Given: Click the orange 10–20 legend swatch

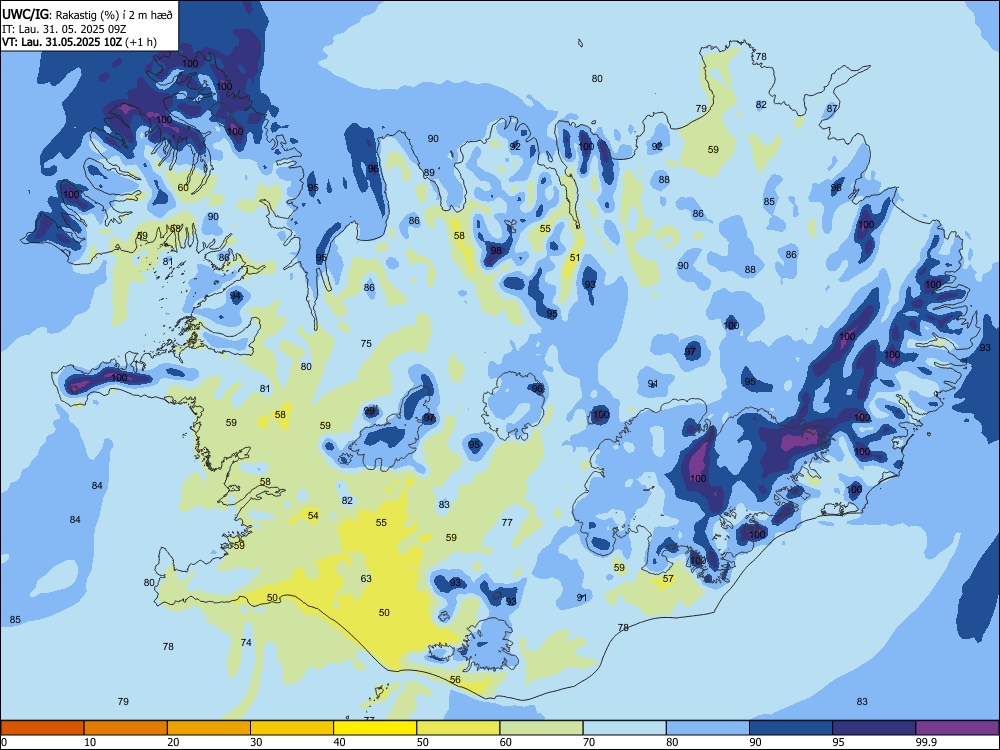Looking at the screenshot, I should [126, 728].
